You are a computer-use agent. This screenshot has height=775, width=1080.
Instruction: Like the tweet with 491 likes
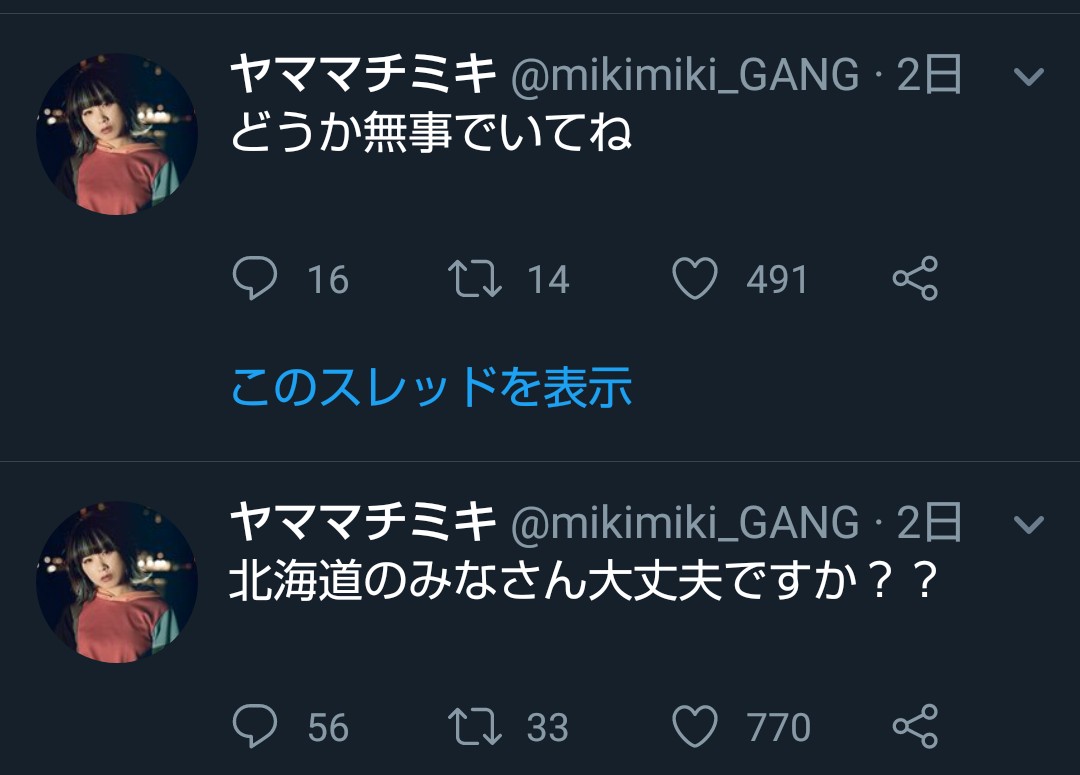694,279
